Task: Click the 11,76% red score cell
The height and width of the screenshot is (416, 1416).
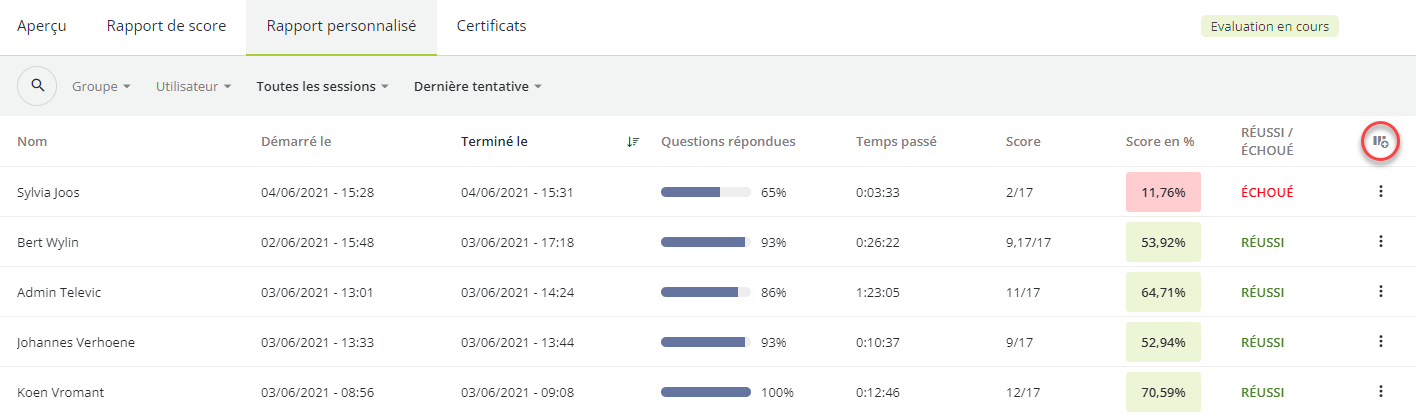Action: pyautogui.click(x=1163, y=192)
